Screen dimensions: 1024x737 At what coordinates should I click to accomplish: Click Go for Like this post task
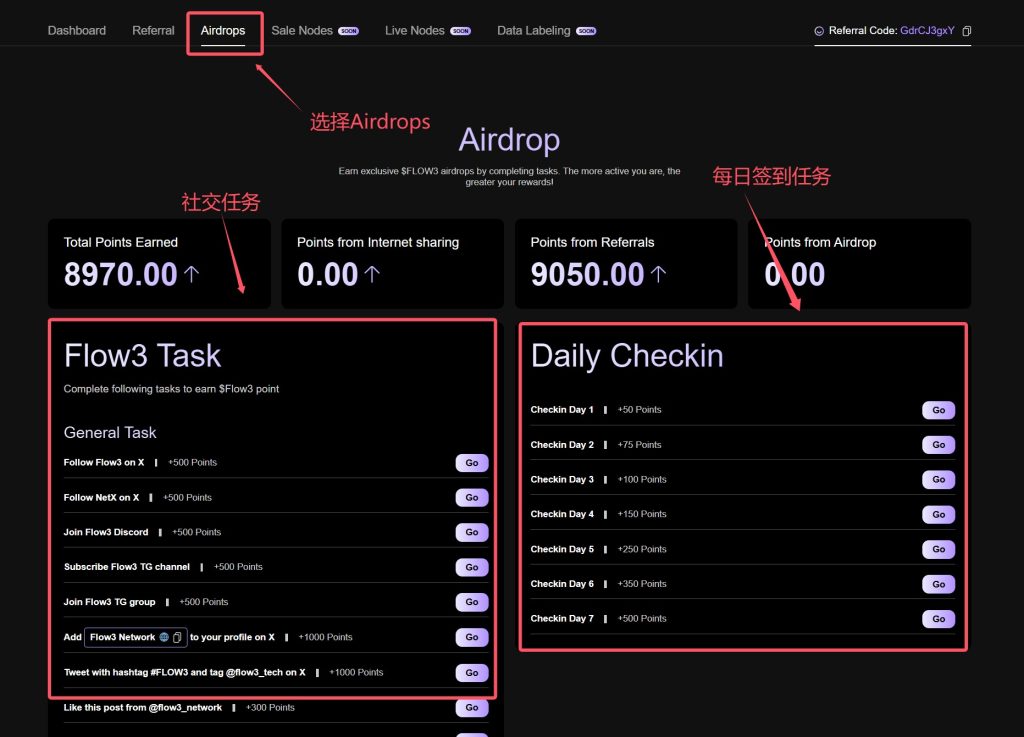[472, 708]
